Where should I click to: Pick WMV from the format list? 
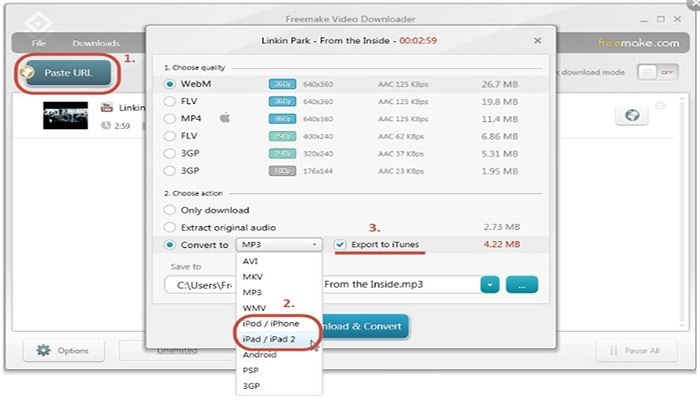(x=279, y=308)
